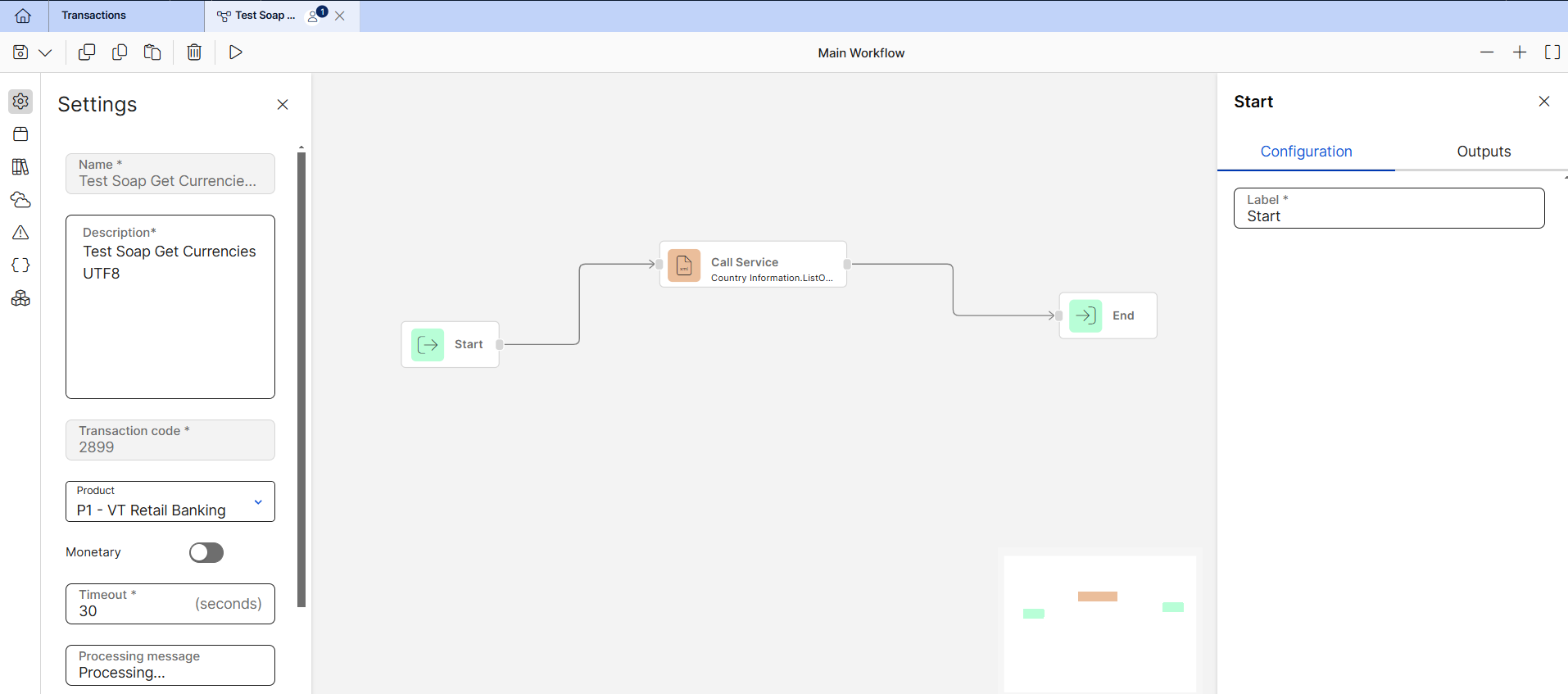Select the End node

(x=1108, y=315)
